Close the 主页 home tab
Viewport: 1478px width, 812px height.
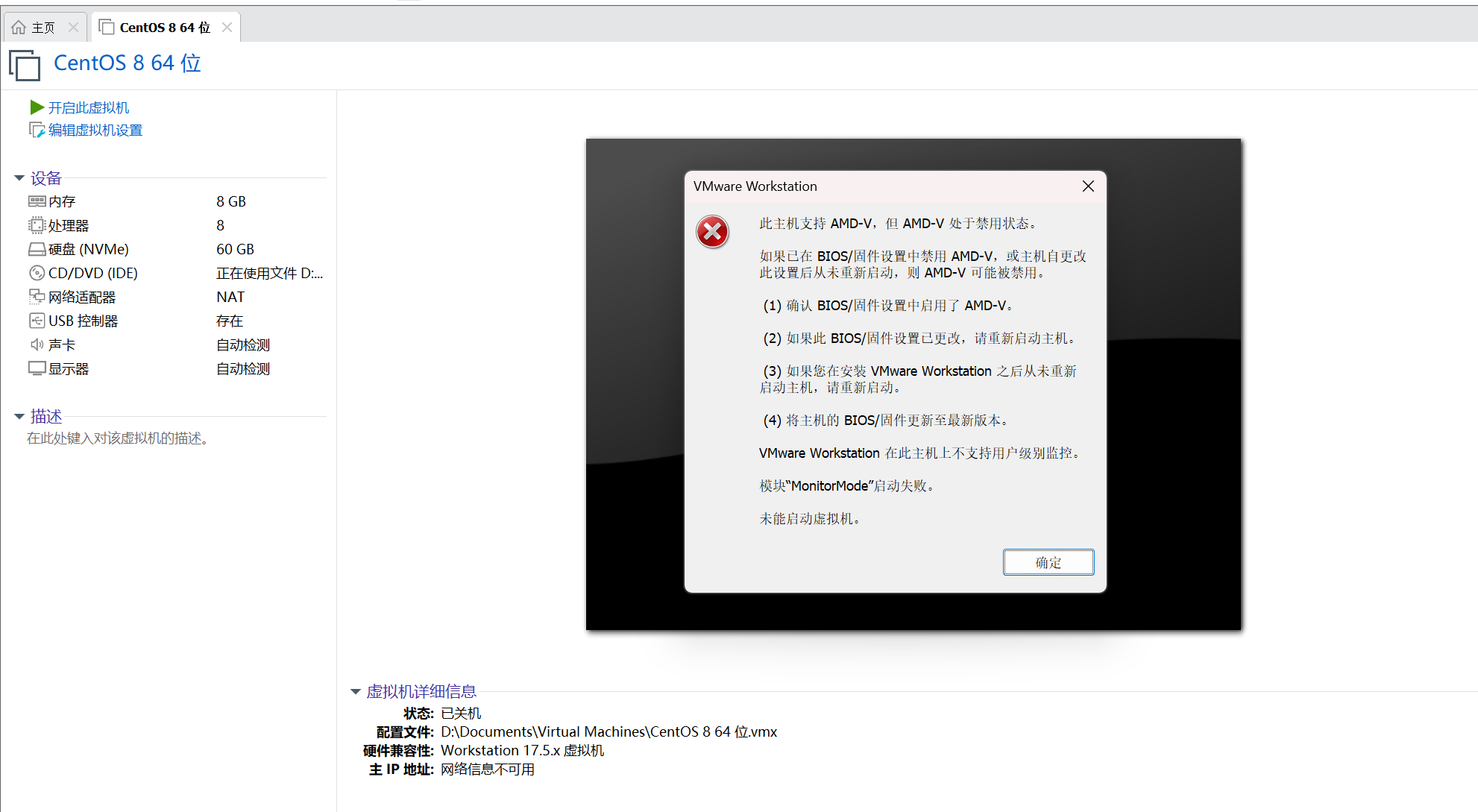pyautogui.click(x=73, y=28)
